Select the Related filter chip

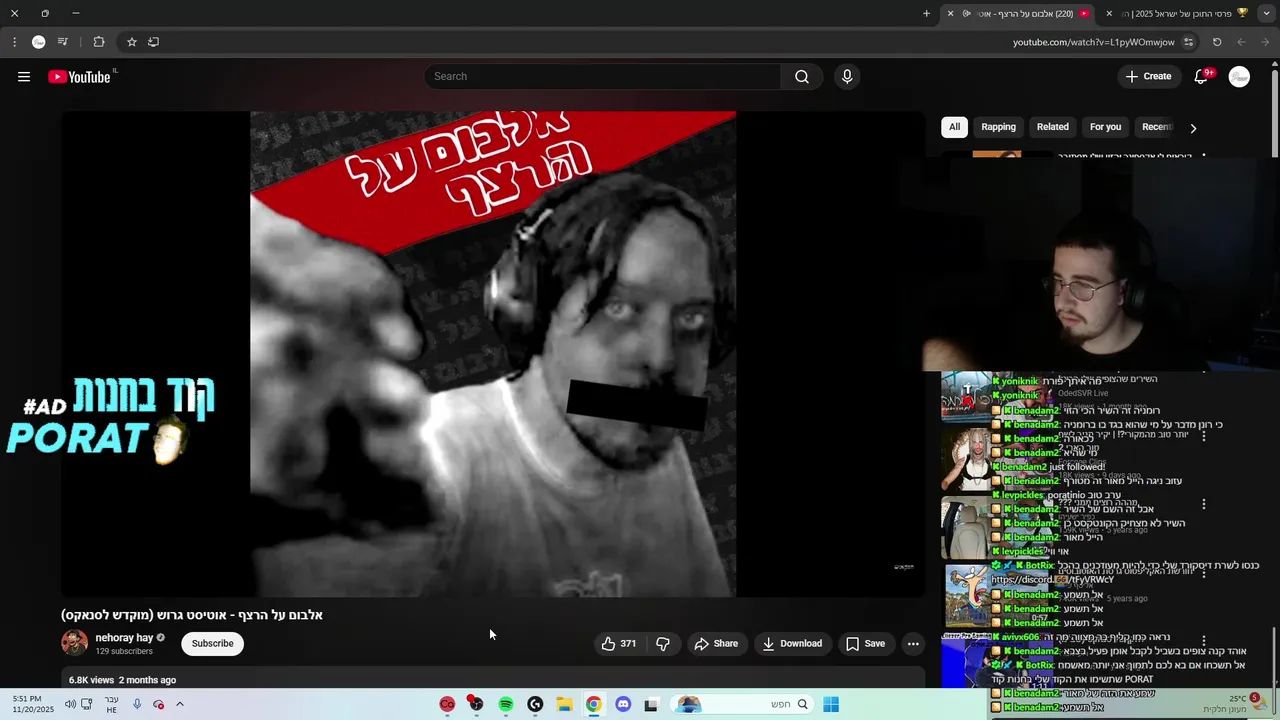click(1052, 127)
